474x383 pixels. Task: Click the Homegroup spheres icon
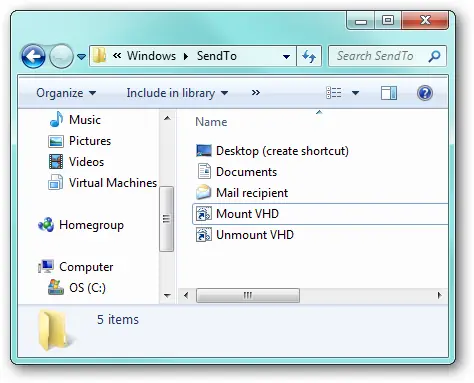(x=46, y=225)
